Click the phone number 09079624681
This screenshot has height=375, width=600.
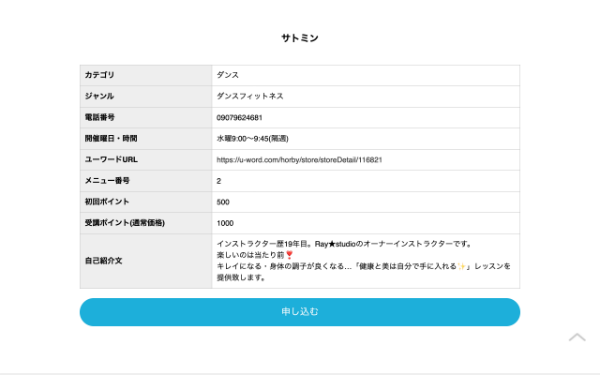(x=240, y=117)
